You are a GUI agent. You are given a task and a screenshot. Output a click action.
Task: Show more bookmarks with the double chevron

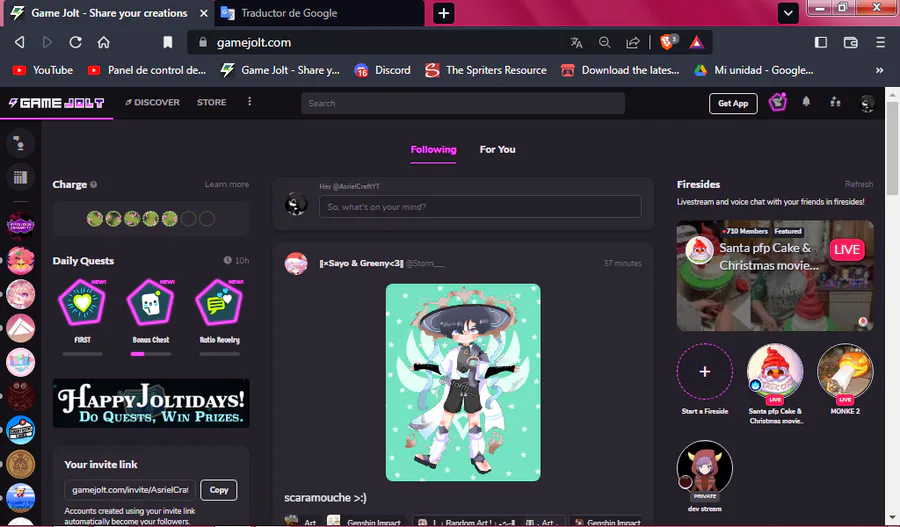tap(879, 70)
